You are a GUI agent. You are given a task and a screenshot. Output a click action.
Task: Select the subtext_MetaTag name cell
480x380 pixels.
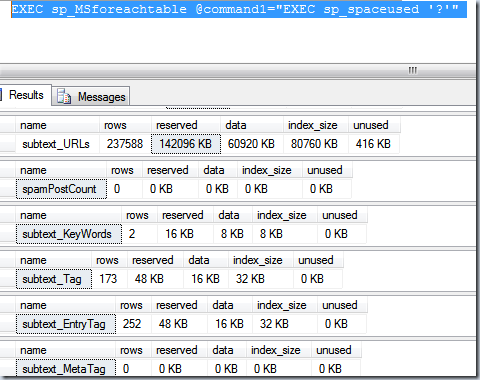(66, 368)
